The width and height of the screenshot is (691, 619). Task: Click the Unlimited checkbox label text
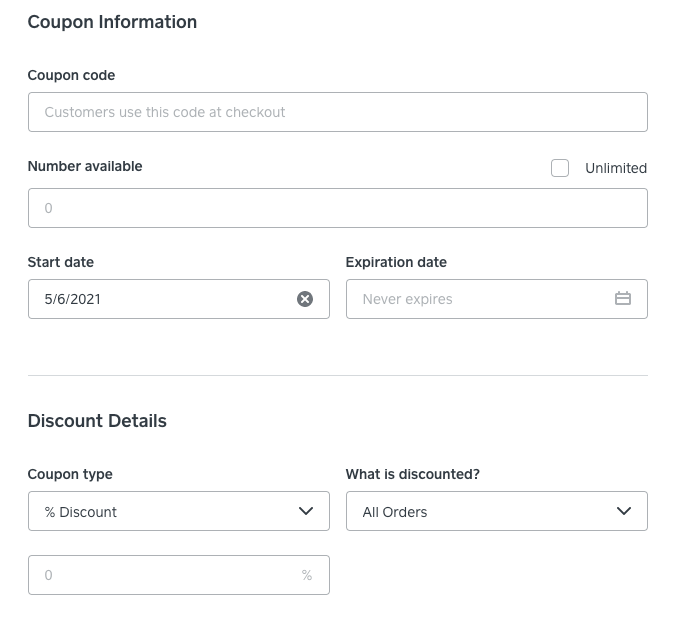tap(615, 168)
